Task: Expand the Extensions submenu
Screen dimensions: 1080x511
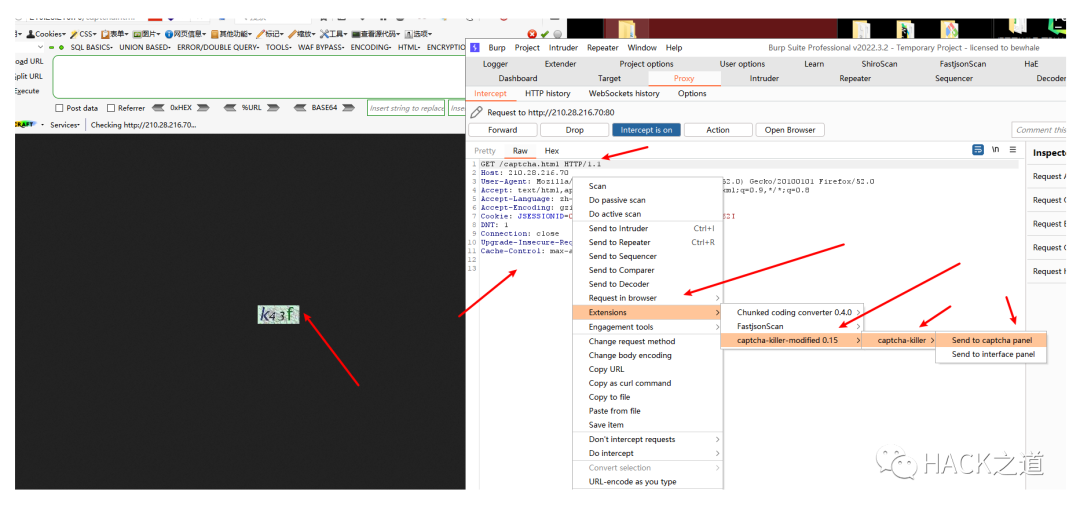Action: [647, 313]
